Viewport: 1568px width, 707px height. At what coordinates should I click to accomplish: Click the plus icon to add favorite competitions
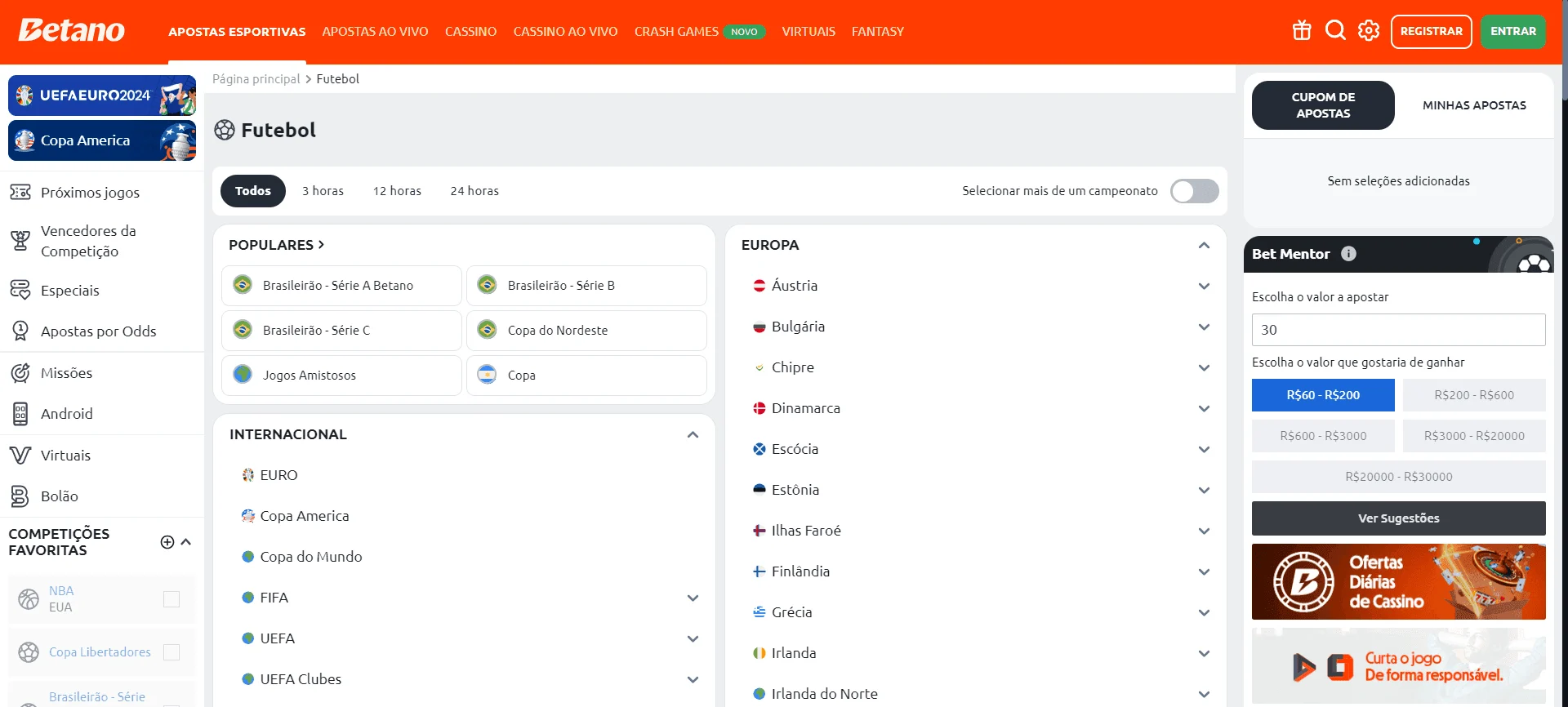click(167, 542)
